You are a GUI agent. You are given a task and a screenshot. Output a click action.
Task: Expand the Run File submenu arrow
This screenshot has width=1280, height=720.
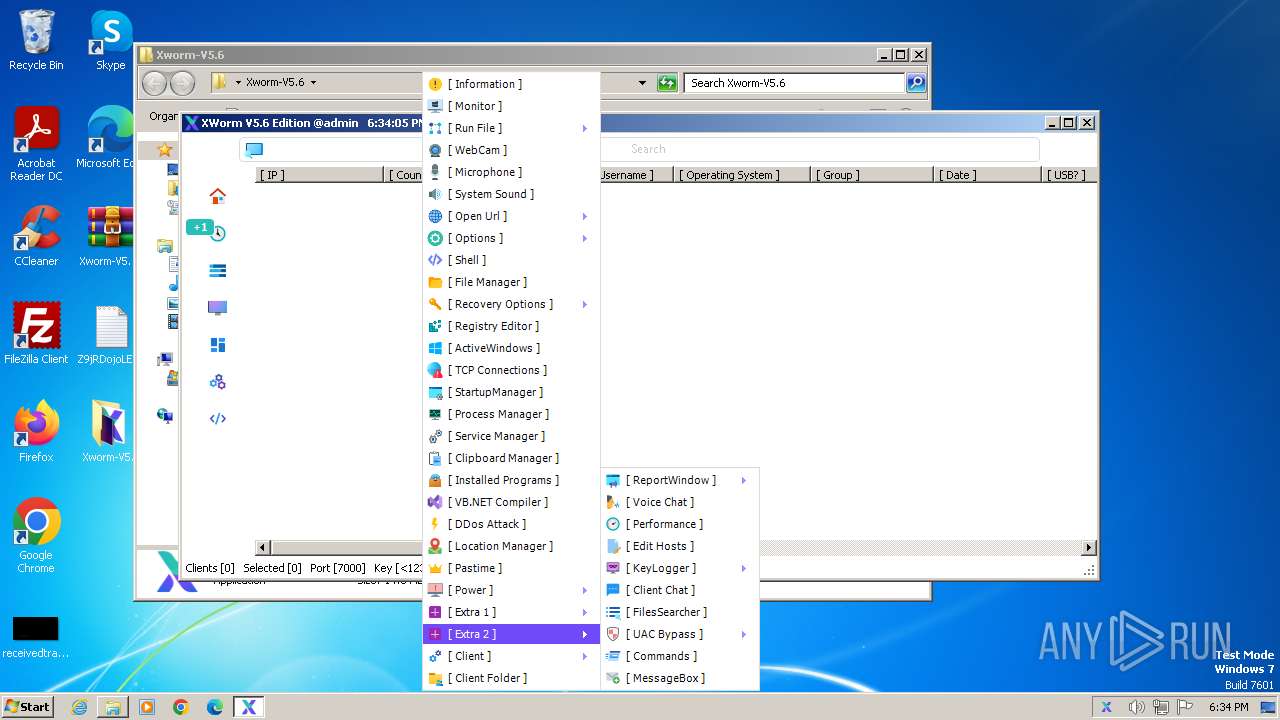[x=585, y=128]
